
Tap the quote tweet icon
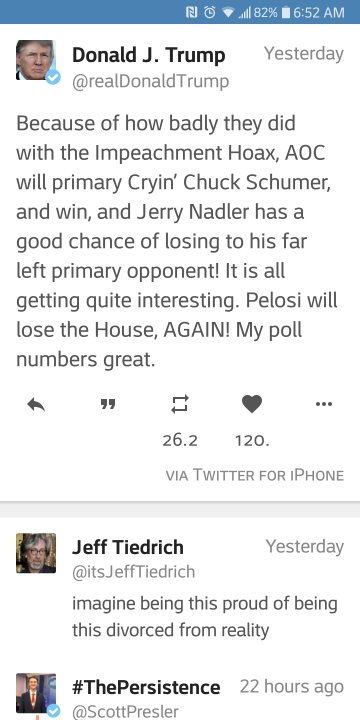(108, 405)
